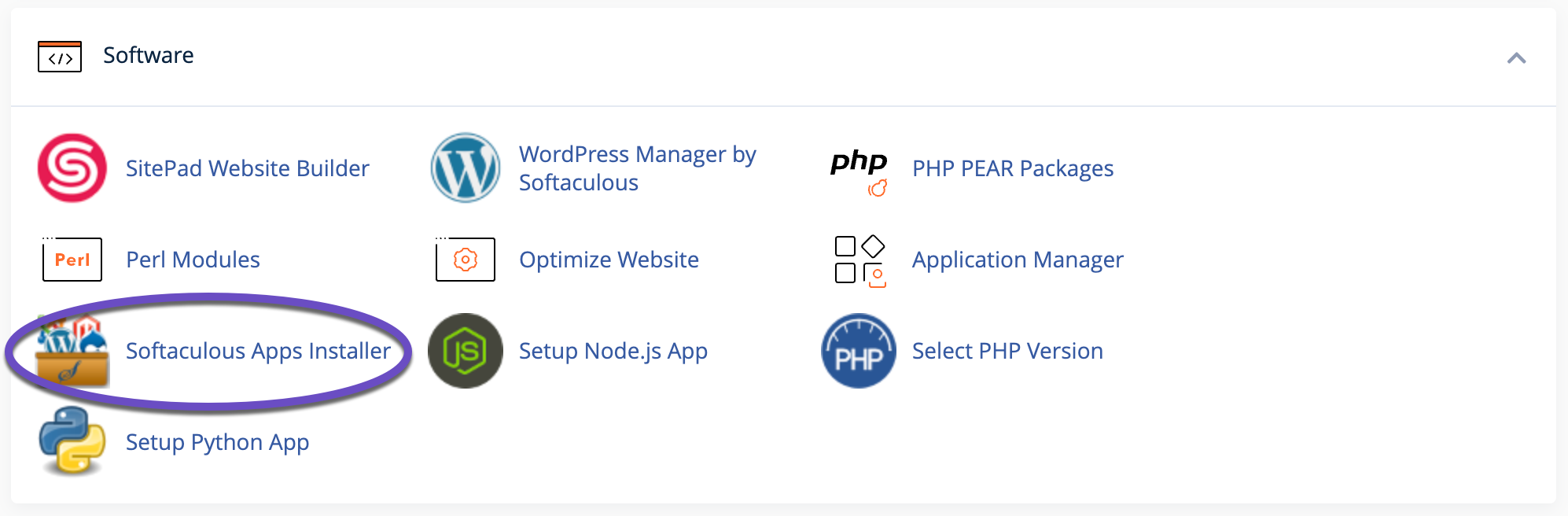Launch Application Manager text link
1568x516 pixels.
(1018, 260)
